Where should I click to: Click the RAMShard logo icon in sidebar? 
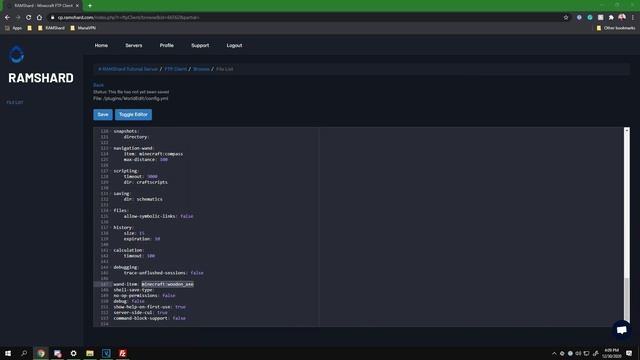pyautogui.click(x=17, y=55)
